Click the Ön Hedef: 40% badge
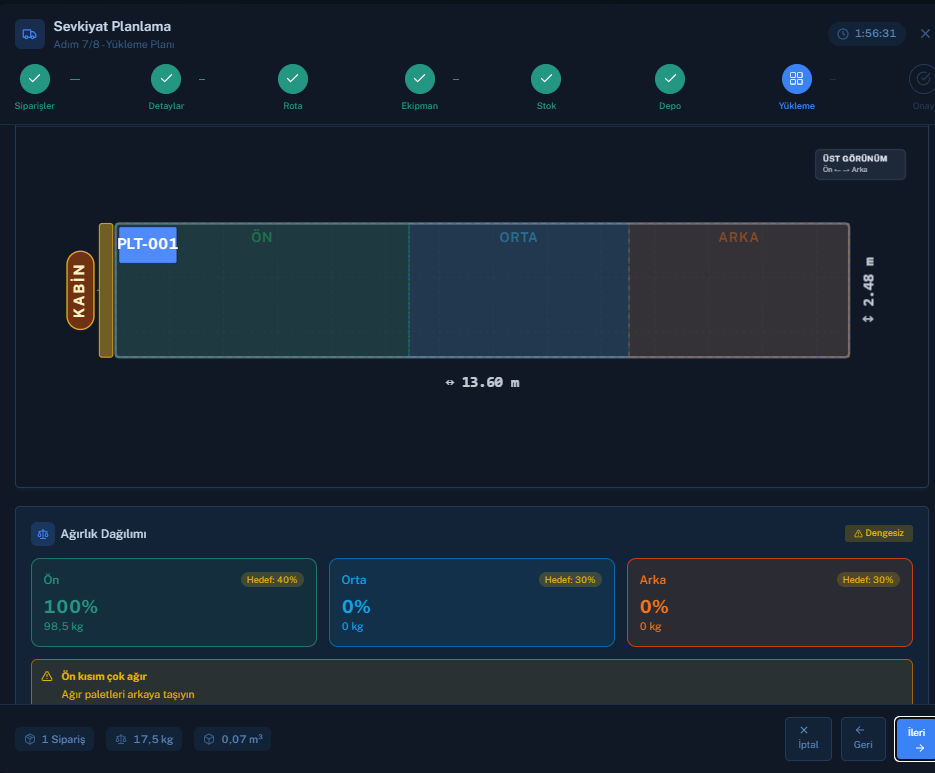935x773 pixels. (x=272, y=580)
